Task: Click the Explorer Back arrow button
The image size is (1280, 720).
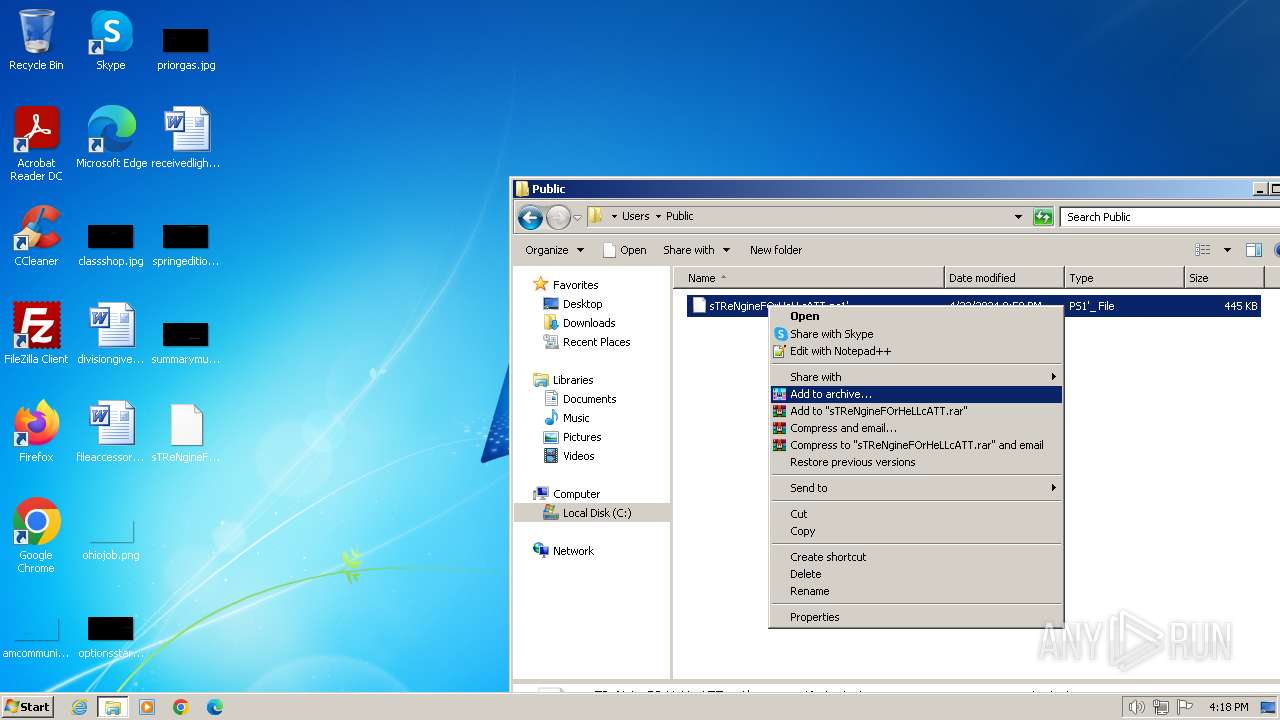Action: (530, 217)
